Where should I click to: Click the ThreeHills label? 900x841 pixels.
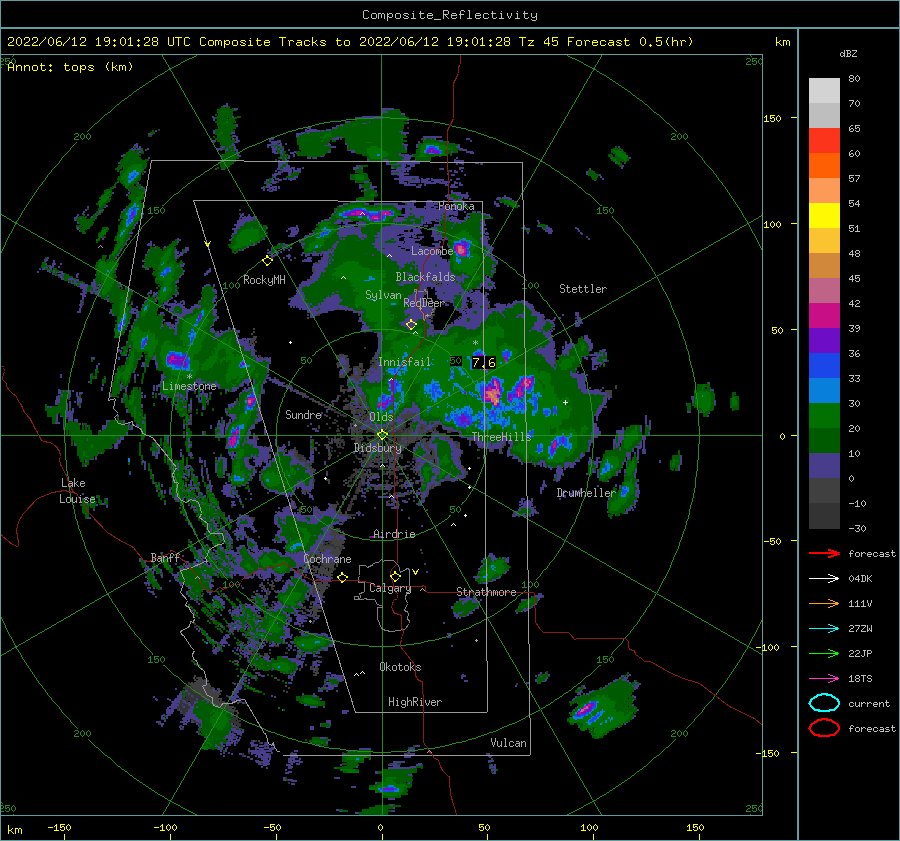[502, 437]
